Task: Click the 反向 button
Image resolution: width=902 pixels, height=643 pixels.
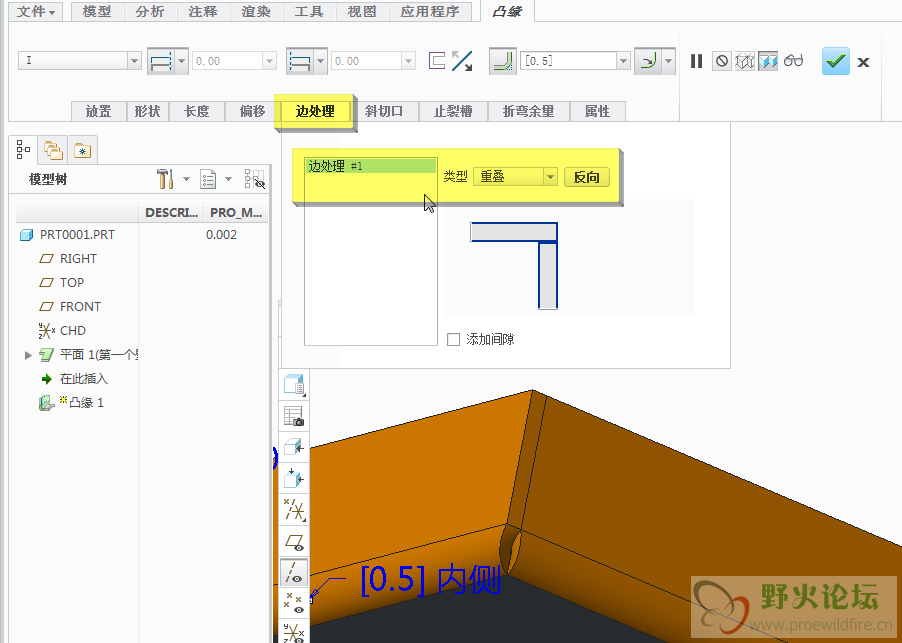Action: 586,177
